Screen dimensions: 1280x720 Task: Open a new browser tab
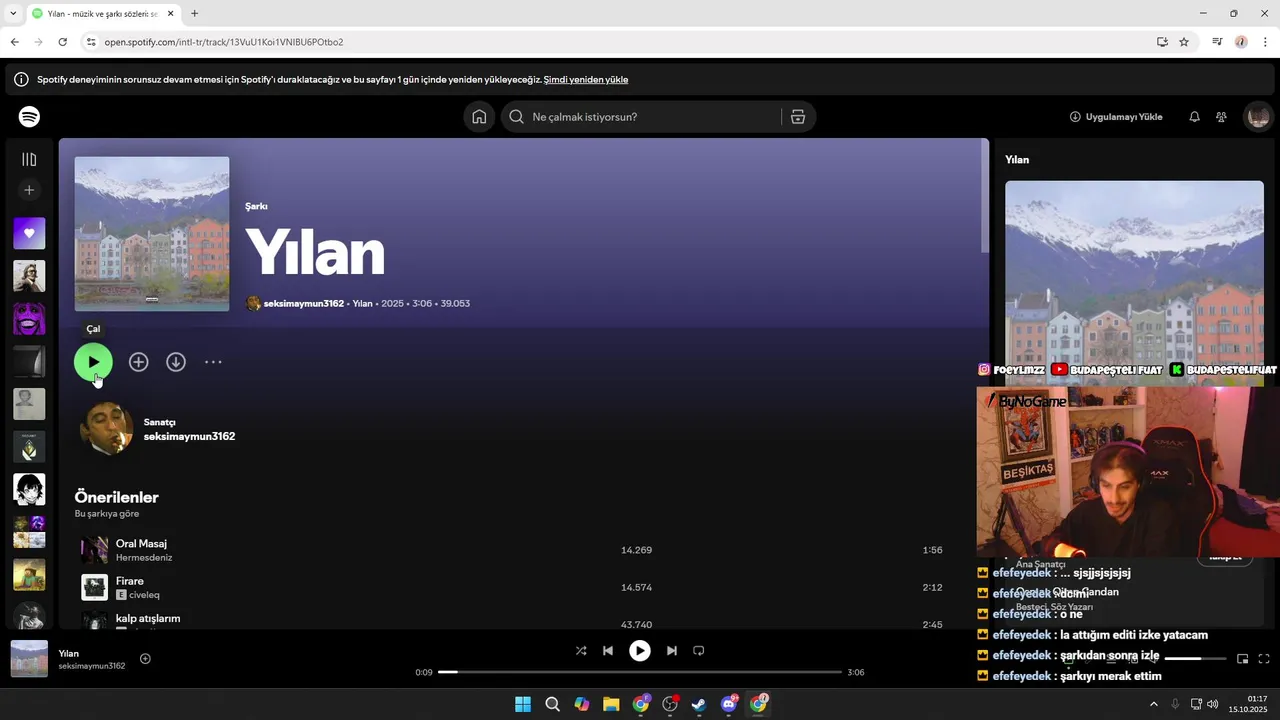pos(194,13)
